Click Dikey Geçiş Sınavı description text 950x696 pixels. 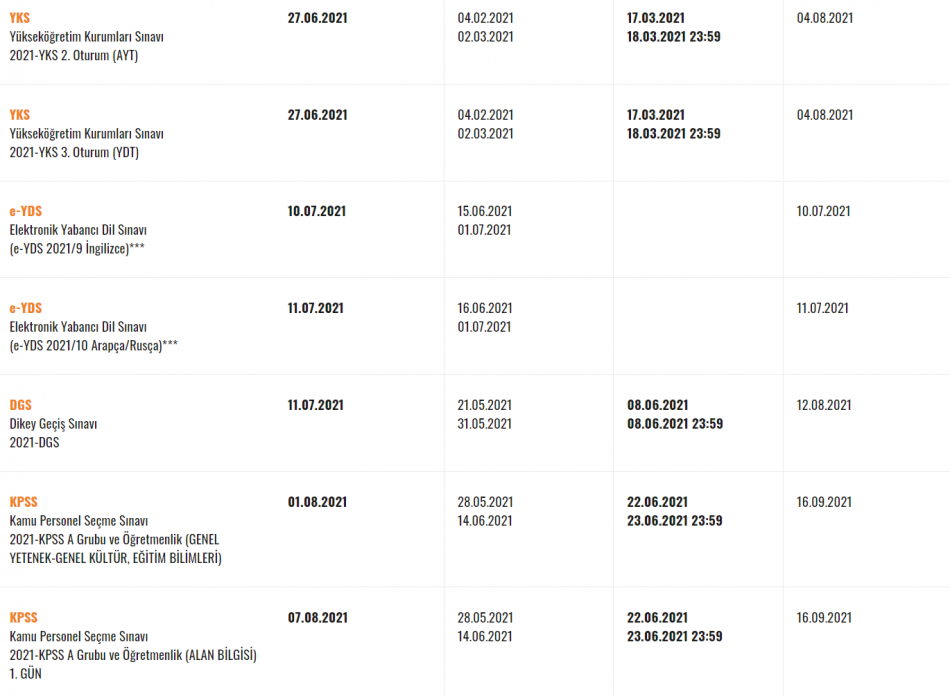[x=53, y=423]
